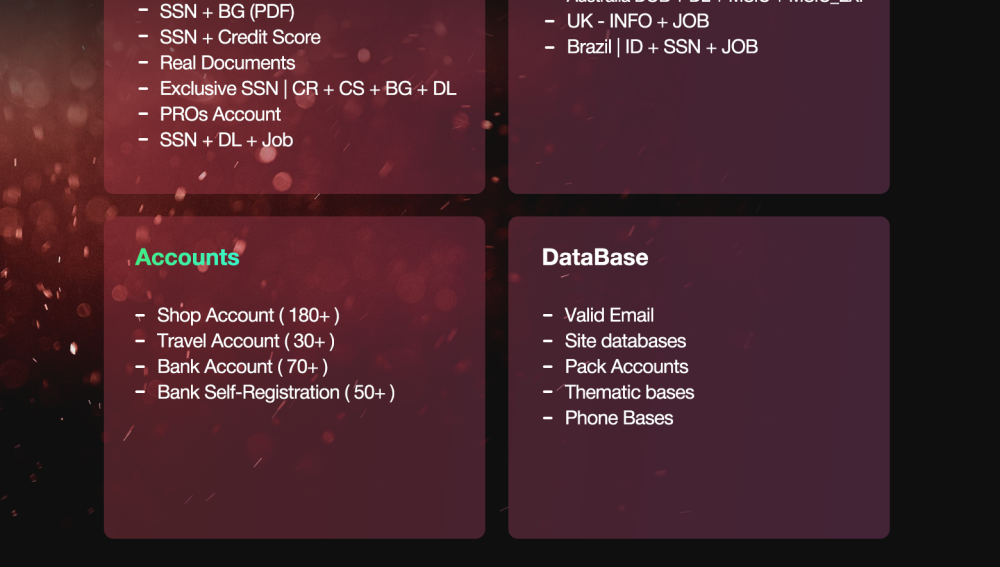The image size is (1000, 567).
Task: Open the Site databases list item
Action: [x=625, y=341]
